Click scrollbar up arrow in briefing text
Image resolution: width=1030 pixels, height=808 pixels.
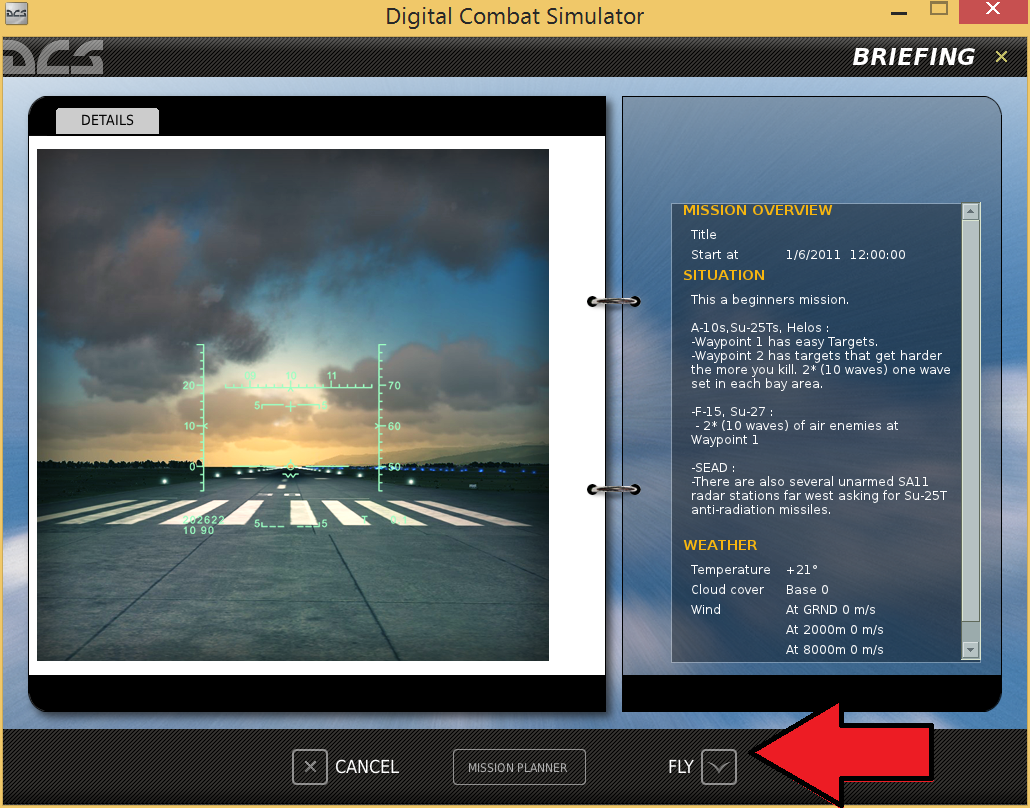pos(971,212)
